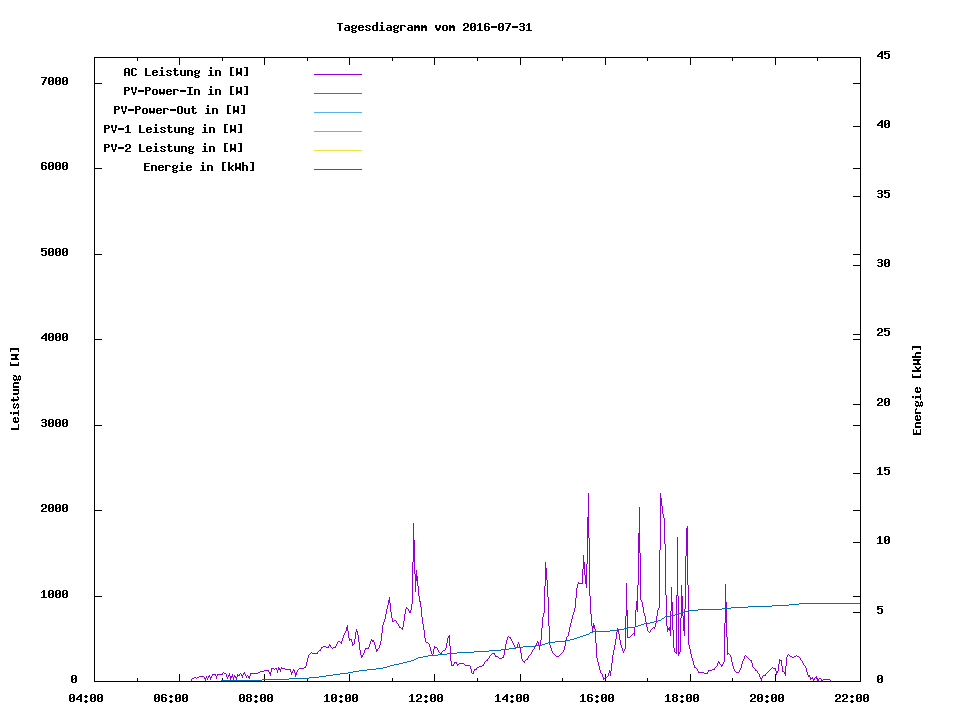Click the 22:00 tick label on time axis
960x720 pixels.
coord(852,698)
